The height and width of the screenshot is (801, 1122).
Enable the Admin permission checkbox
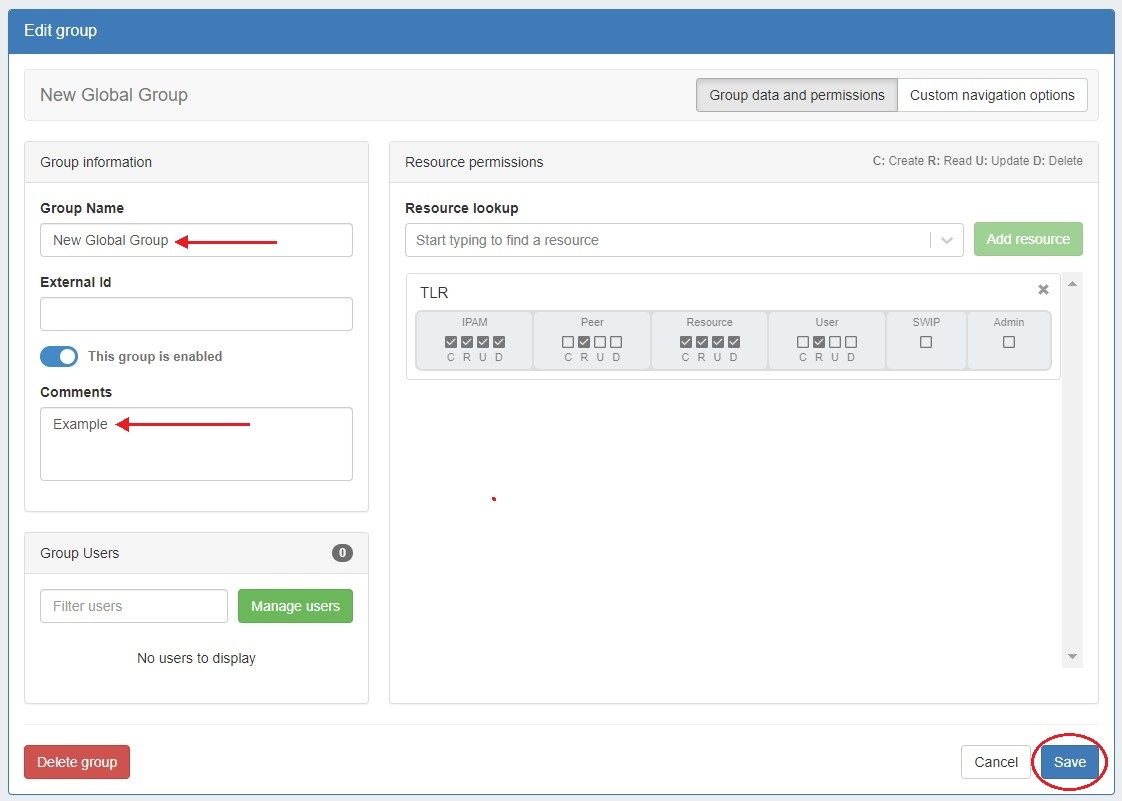(x=1009, y=342)
